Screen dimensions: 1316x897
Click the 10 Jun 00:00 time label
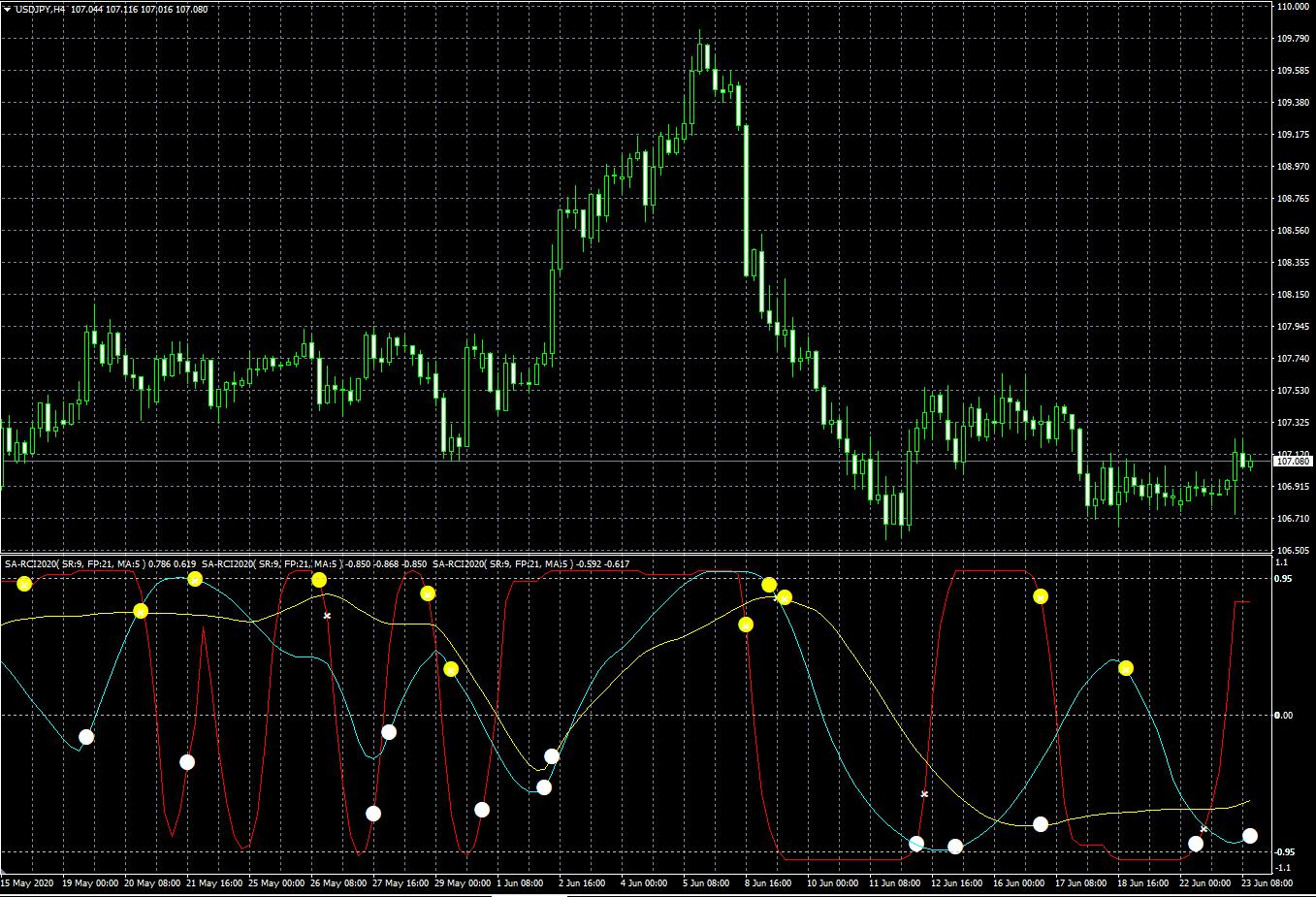pyautogui.click(x=833, y=883)
